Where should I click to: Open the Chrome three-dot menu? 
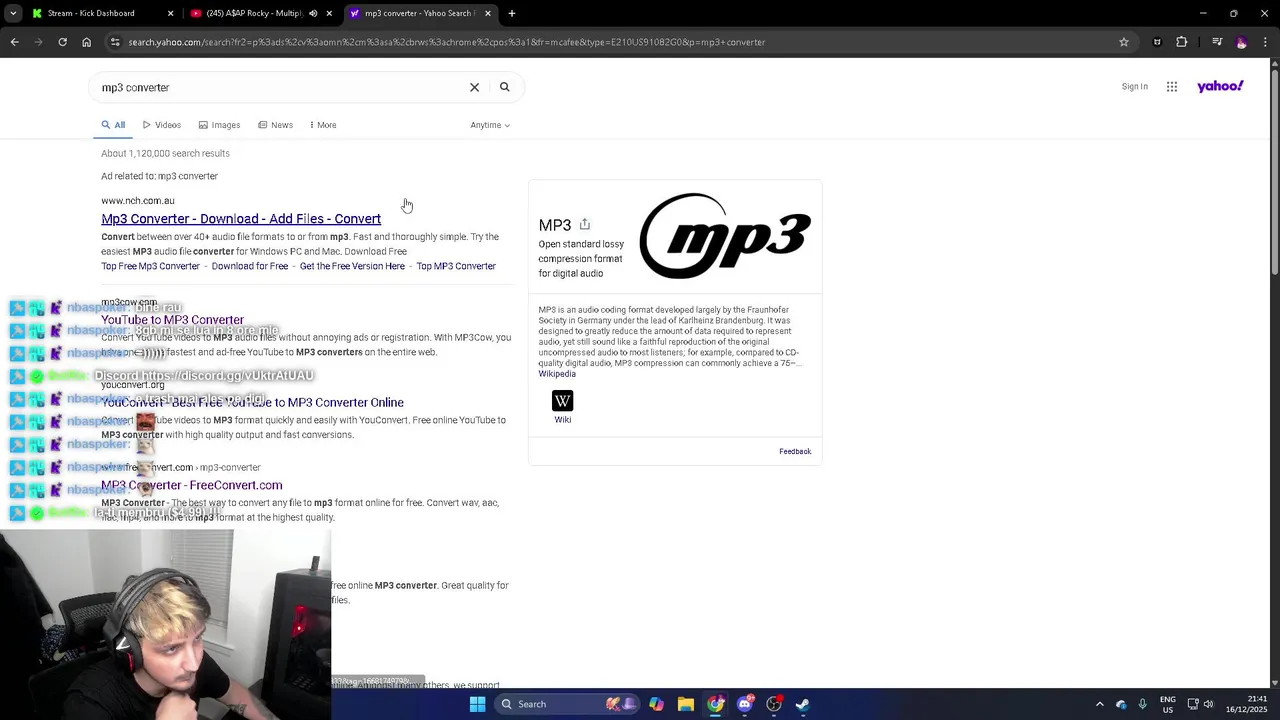[1264, 42]
